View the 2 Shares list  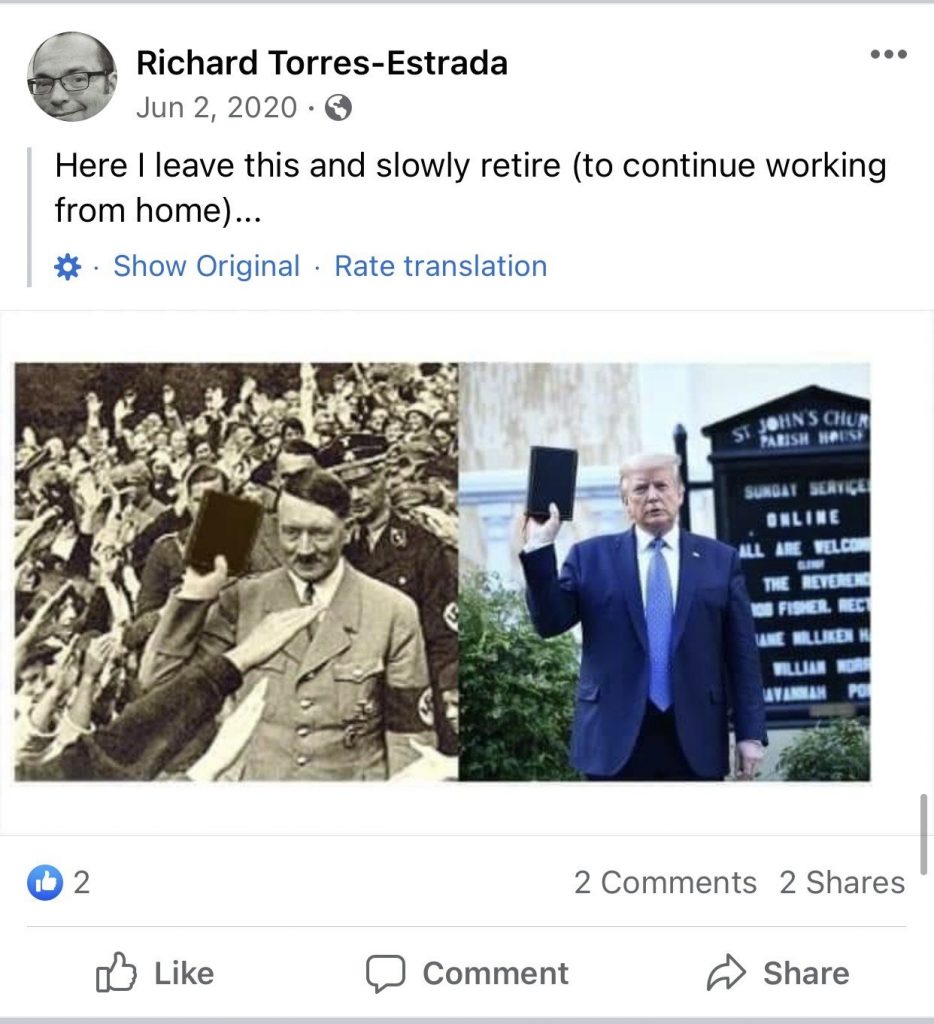(x=842, y=883)
